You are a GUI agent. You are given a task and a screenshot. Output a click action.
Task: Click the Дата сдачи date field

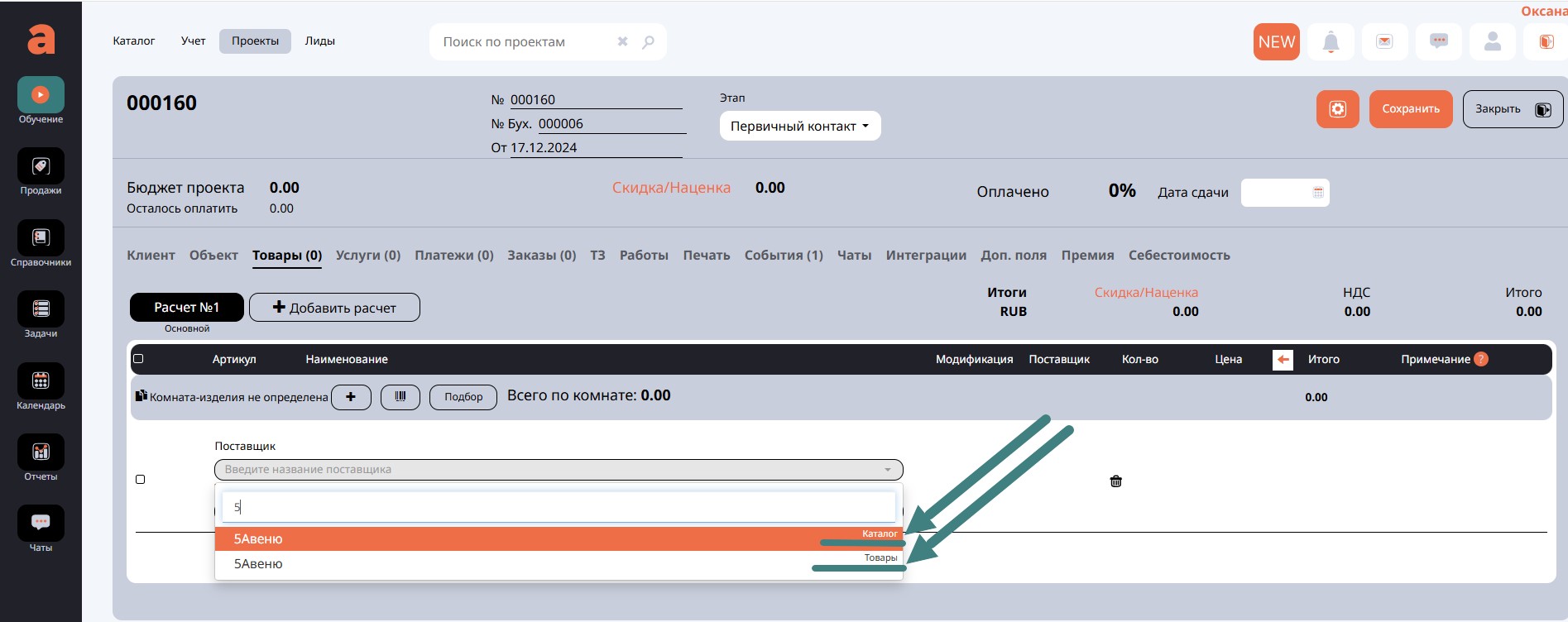[1283, 193]
